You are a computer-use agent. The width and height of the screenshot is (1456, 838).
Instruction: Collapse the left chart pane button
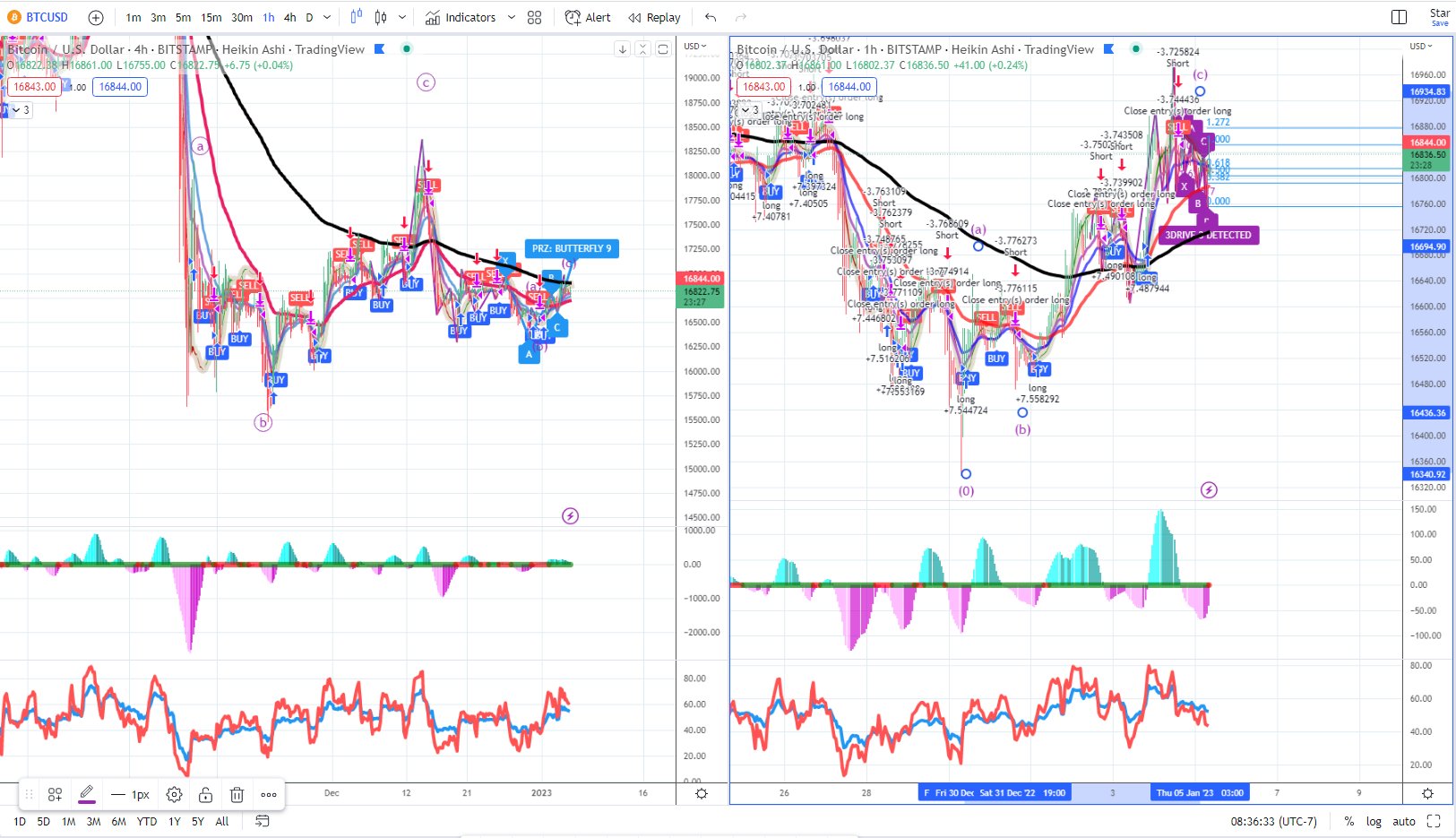click(x=642, y=49)
